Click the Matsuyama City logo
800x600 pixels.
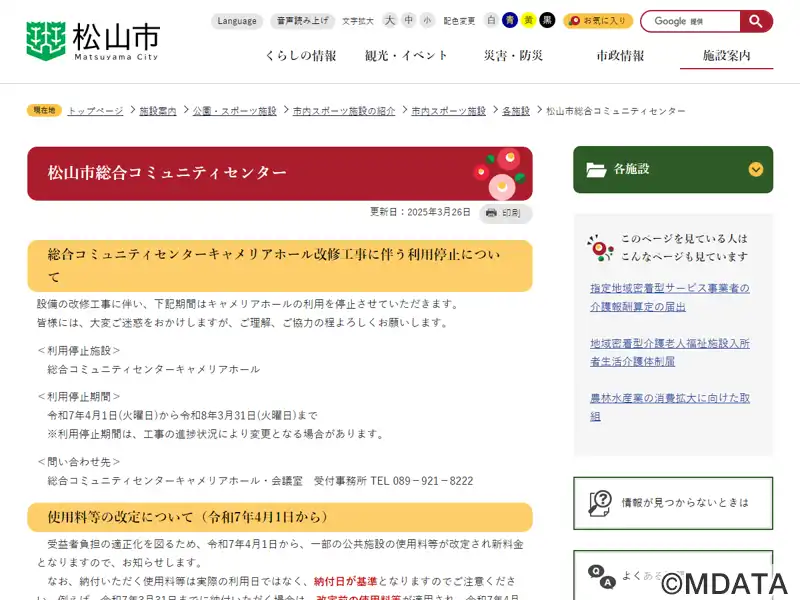(92, 41)
